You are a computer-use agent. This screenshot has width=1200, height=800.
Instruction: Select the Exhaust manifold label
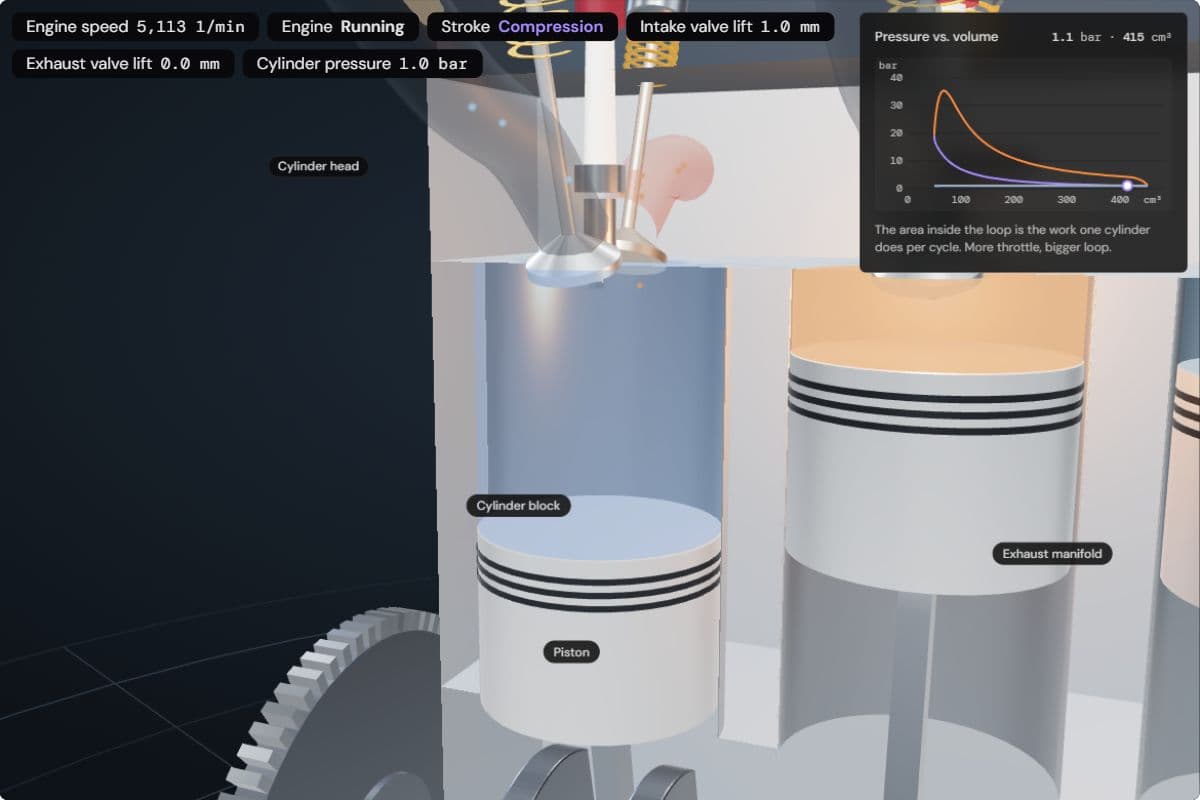coord(1052,554)
